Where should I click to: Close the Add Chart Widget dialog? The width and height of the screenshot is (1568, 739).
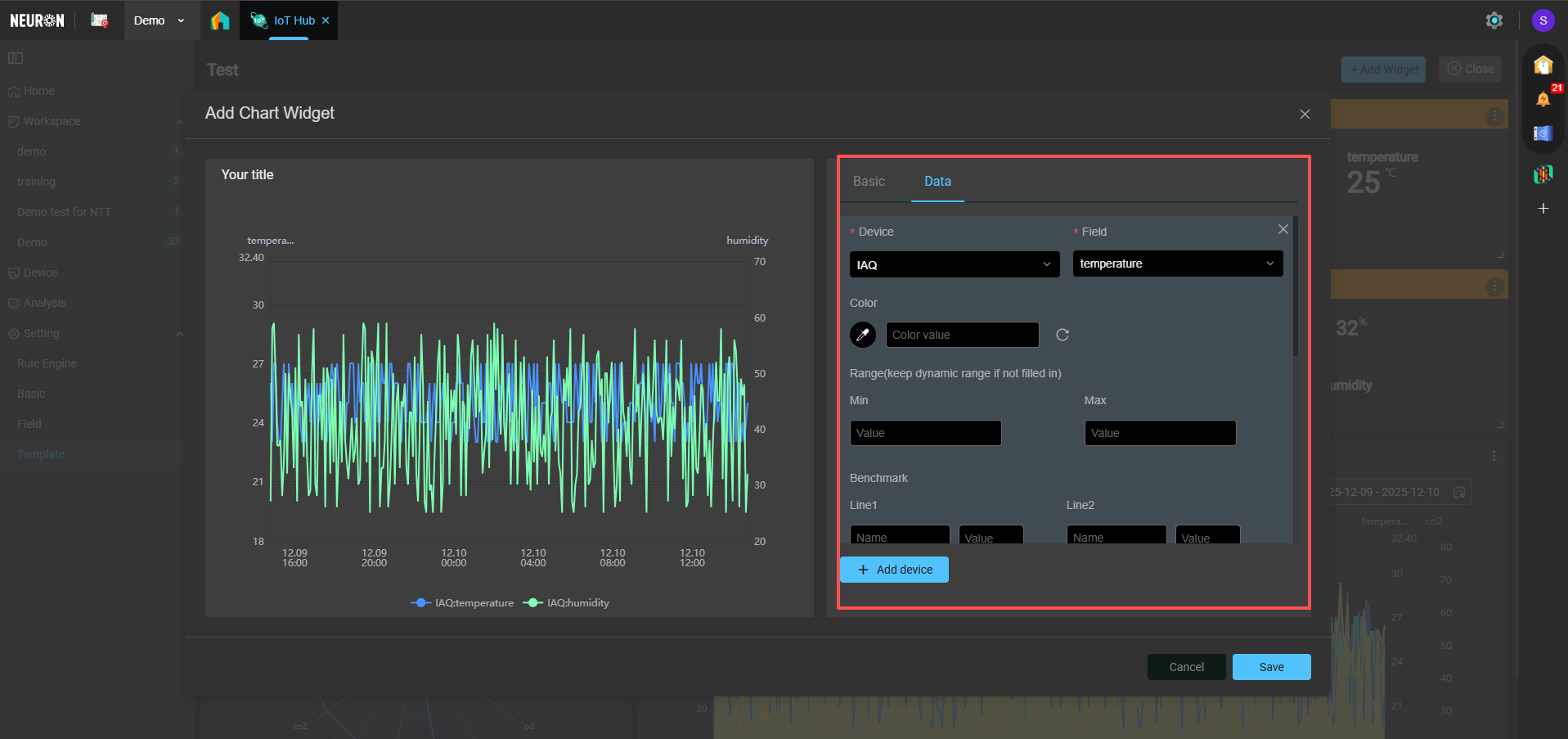[x=1305, y=115]
